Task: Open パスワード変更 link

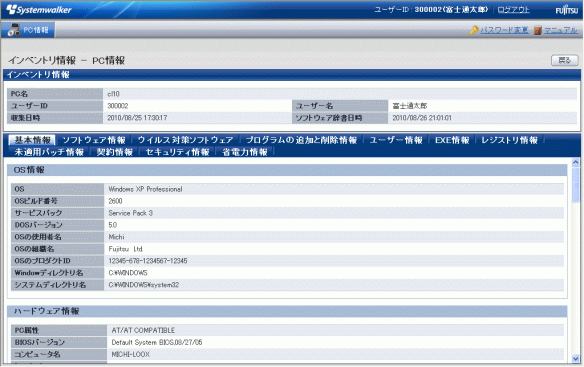Action: pos(504,30)
